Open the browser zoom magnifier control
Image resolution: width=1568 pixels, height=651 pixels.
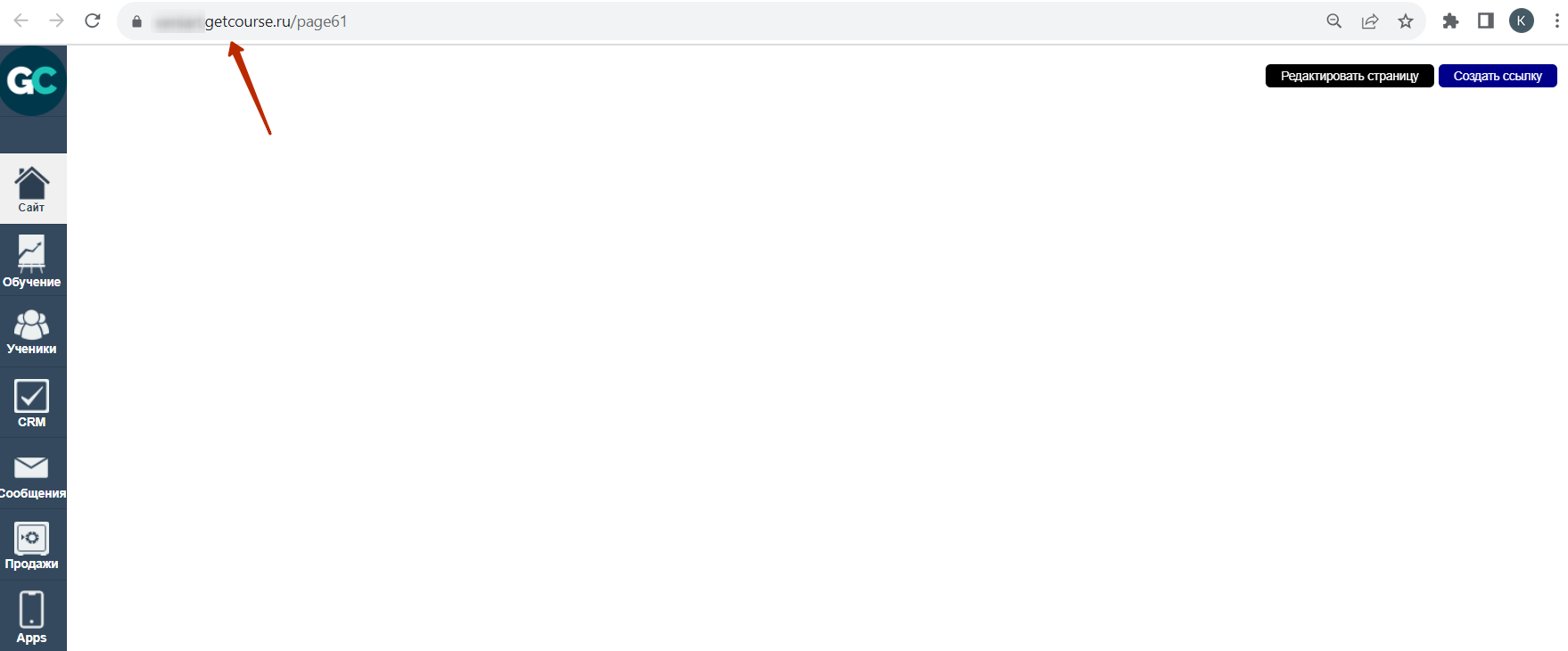click(x=1334, y=21)
